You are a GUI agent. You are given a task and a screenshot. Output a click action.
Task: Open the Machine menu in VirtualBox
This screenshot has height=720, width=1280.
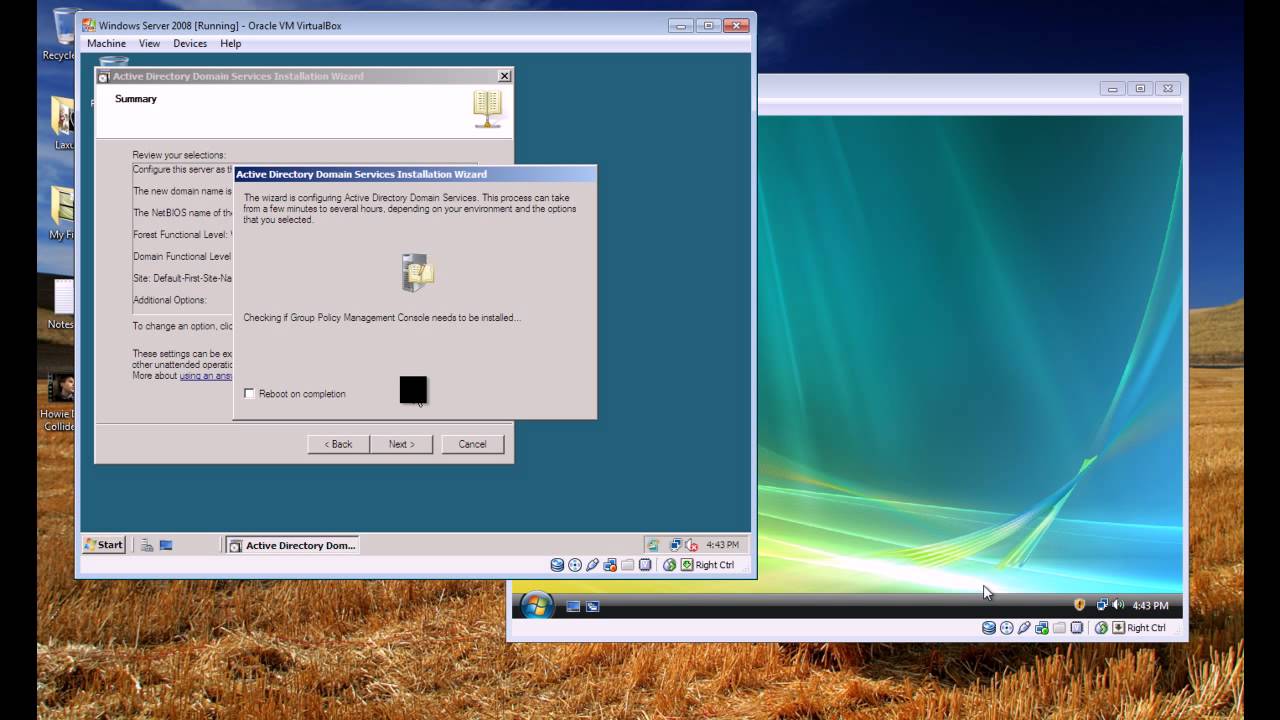point(106,44)
